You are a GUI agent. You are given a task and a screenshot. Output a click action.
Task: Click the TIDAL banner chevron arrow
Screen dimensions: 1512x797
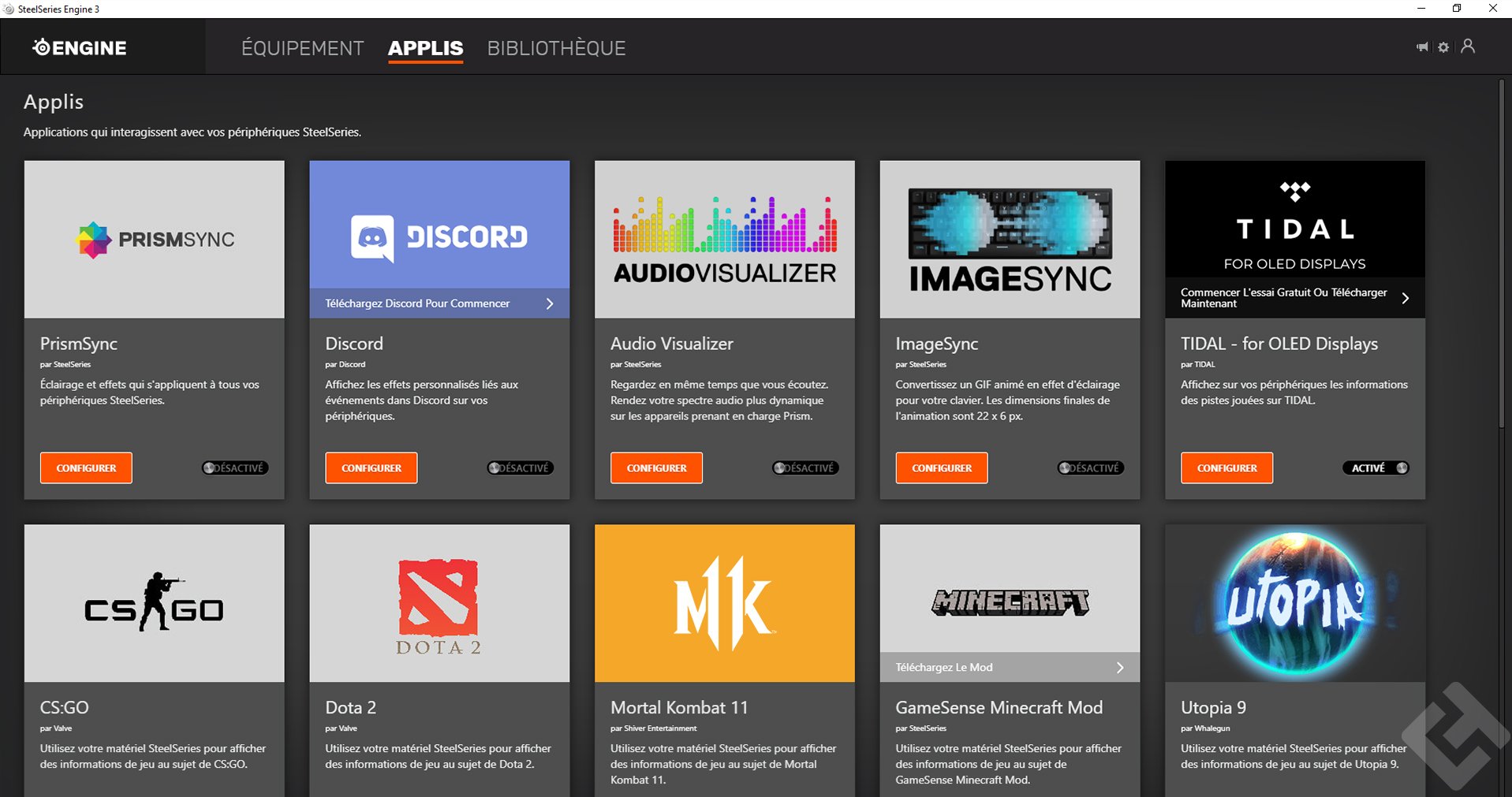click(x=1406, y=298)
